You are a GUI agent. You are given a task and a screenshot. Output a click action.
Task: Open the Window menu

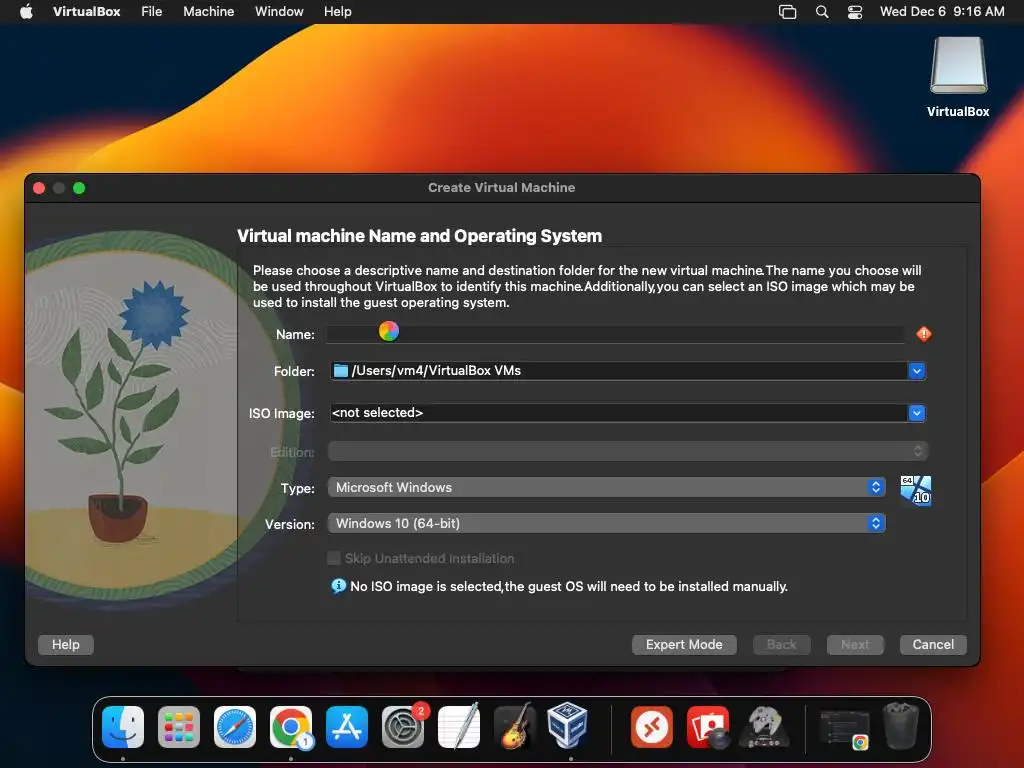279,12
